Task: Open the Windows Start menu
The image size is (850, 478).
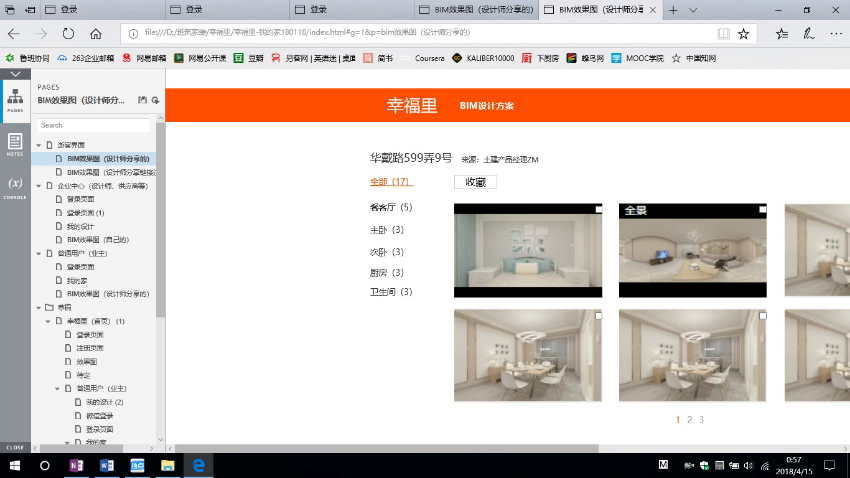Action: click(15, 466)
